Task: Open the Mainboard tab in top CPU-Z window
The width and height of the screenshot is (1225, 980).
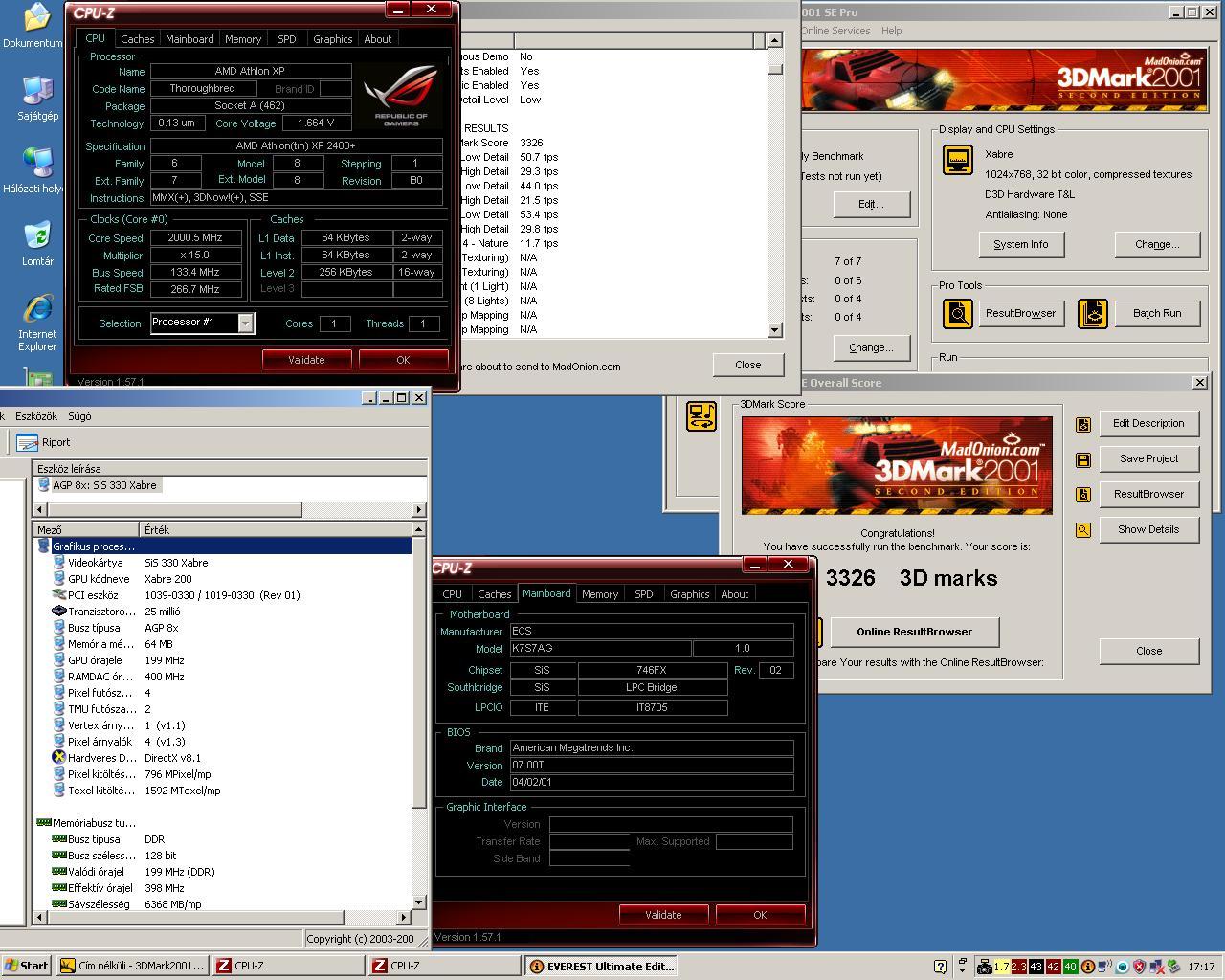Action: (189, 39)
